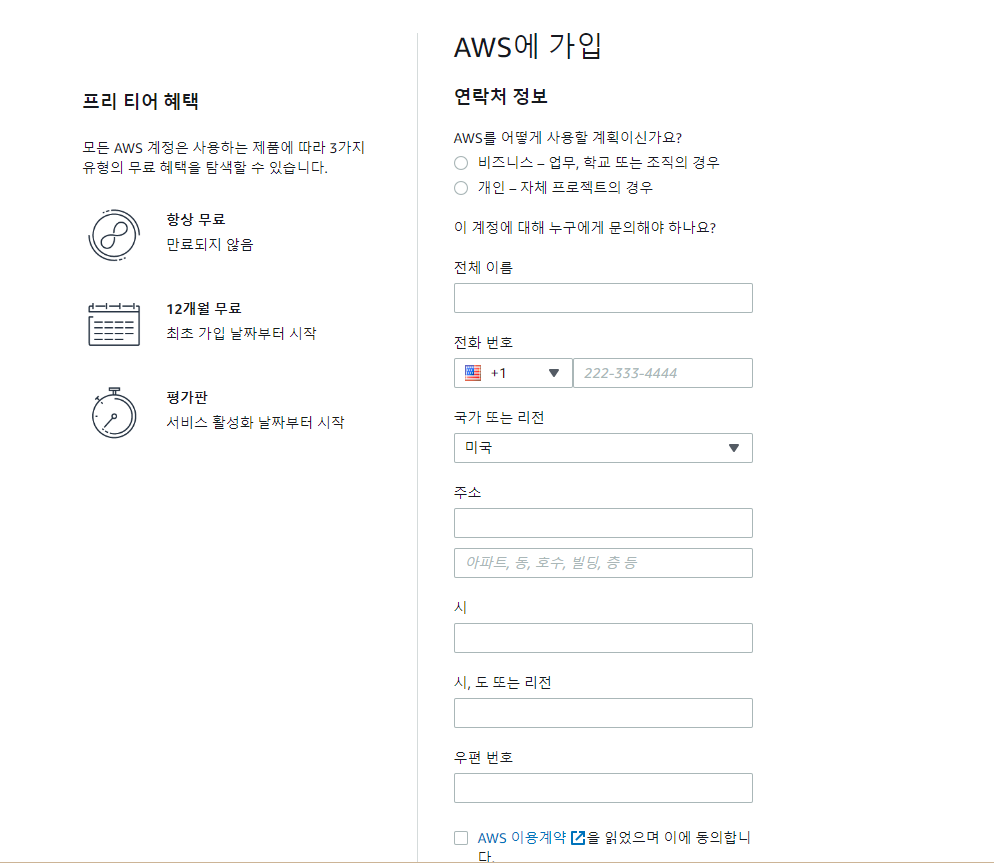Screen dimensions: 994x863
Task: Click the dropdown arrow beside +1
Action: pos(553,373)
